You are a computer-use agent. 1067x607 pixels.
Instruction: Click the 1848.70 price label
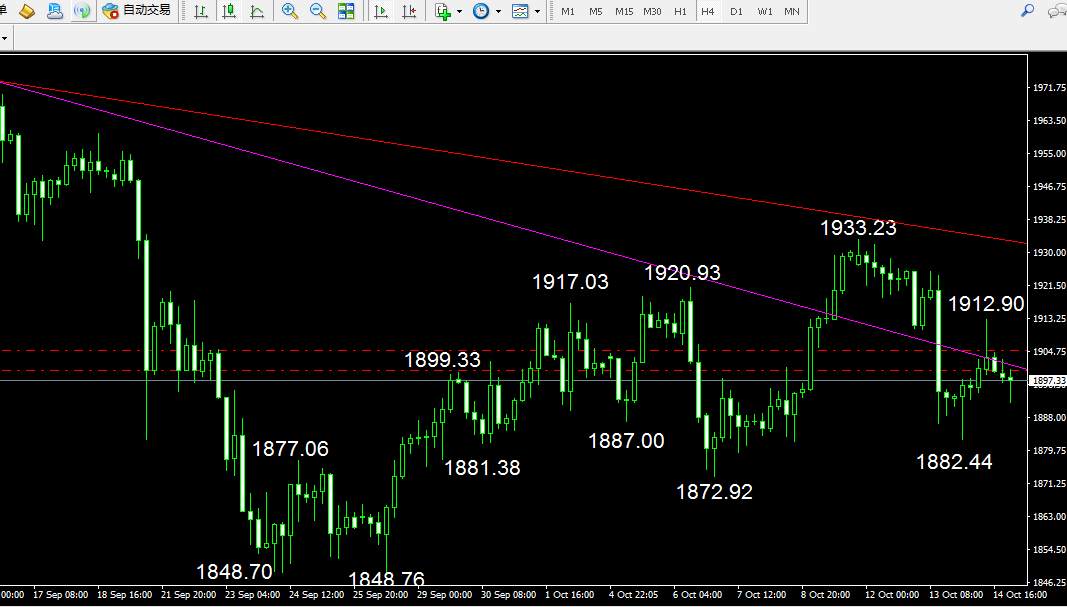[x=234, y=572]
